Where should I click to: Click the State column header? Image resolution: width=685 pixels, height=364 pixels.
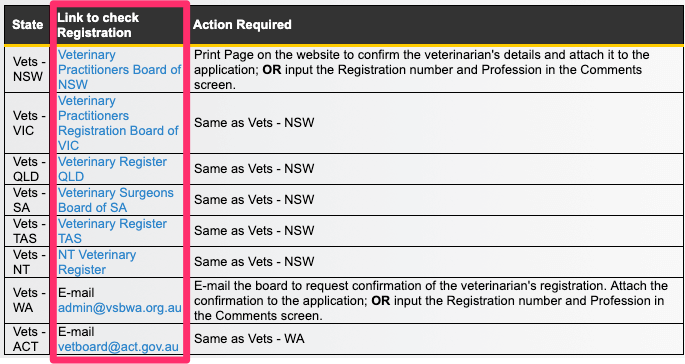coord(28,24)
